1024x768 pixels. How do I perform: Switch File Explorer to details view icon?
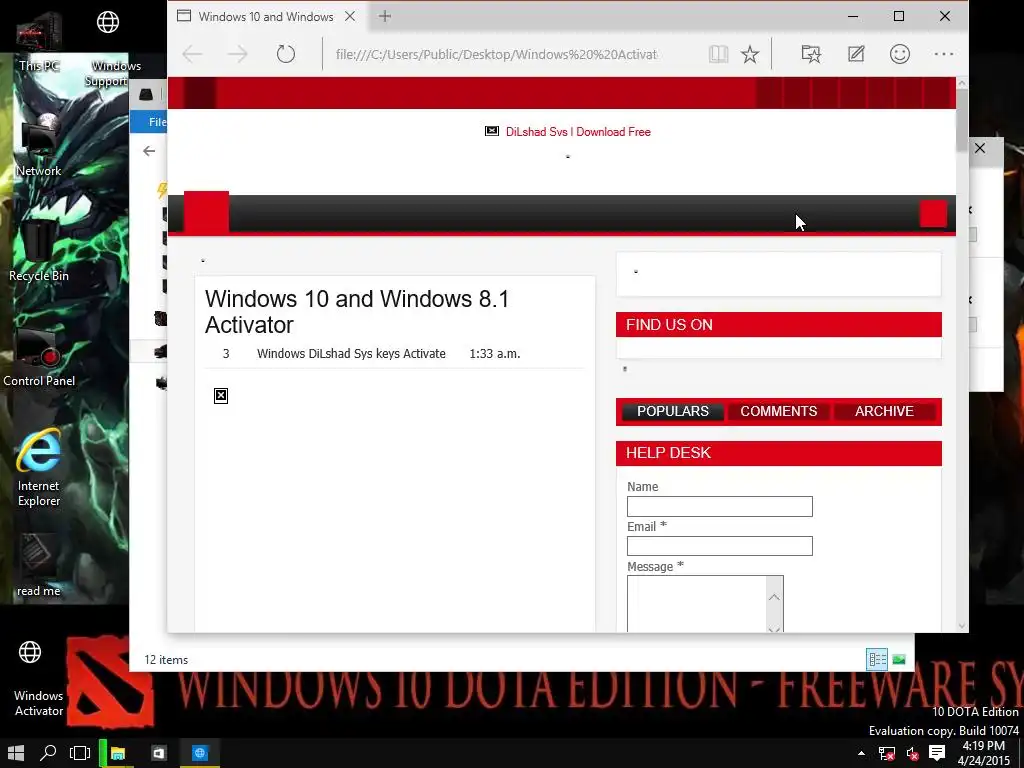[x=877, y=660]
